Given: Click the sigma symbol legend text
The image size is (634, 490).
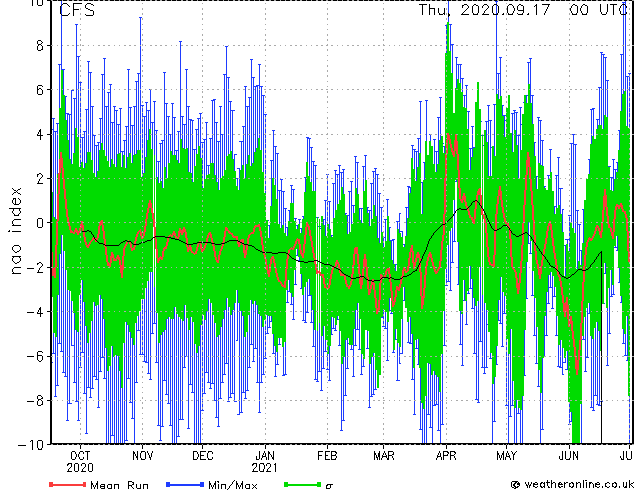Looking at the screenshot, I should (329, 486).
